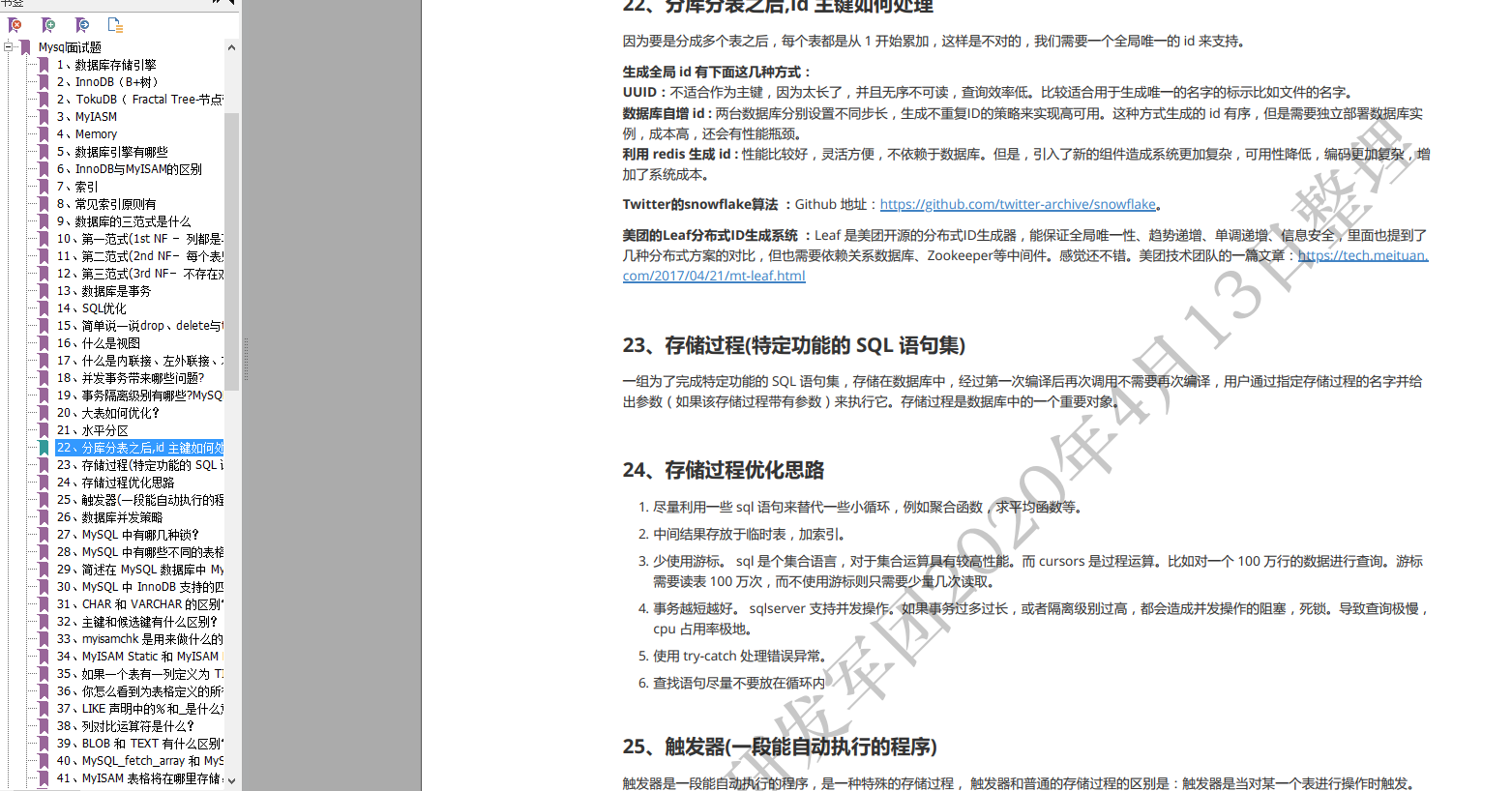Select bookmark 6、InnoDB与MyISAM的区别
Image resolution: width=1512 pixels, height=791 pixels.
coord(130,169)
